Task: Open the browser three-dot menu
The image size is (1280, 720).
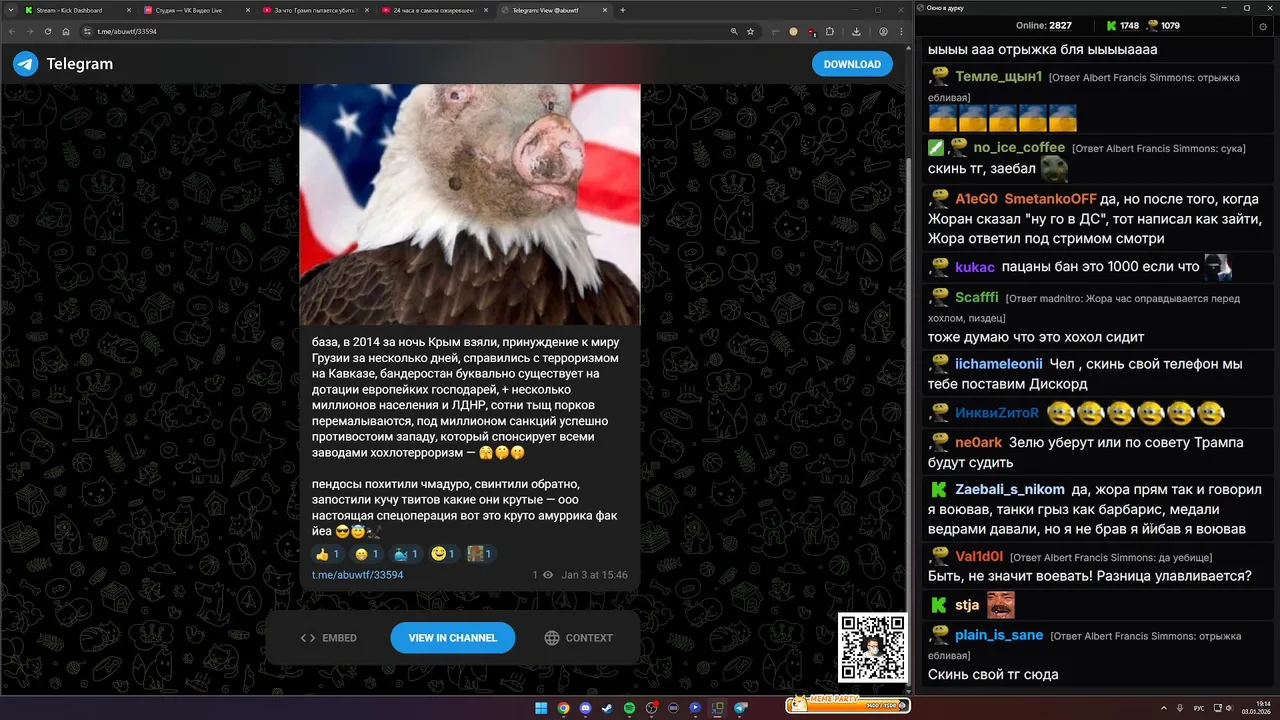Action: pyautogui.click(x=902, y=31)
